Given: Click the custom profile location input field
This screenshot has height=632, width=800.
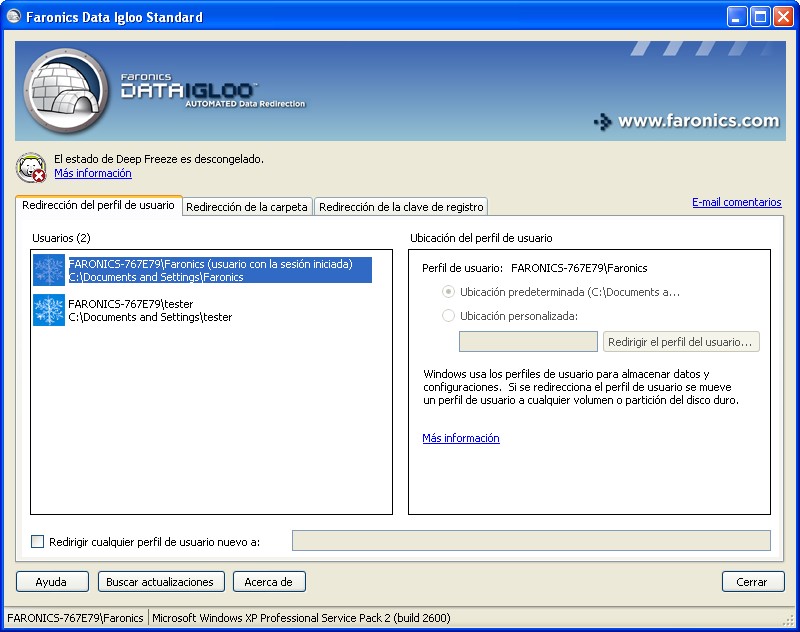Looking at the screenshot, I should coord(528,341).
